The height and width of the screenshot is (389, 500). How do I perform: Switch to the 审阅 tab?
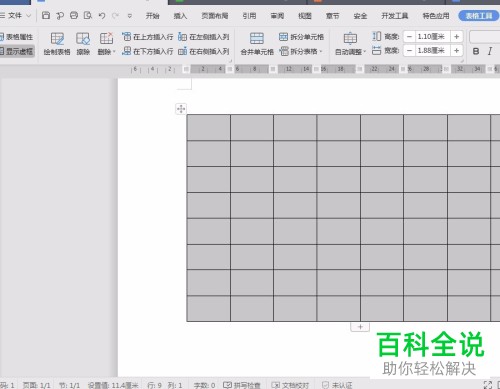(x=277, y=16)
